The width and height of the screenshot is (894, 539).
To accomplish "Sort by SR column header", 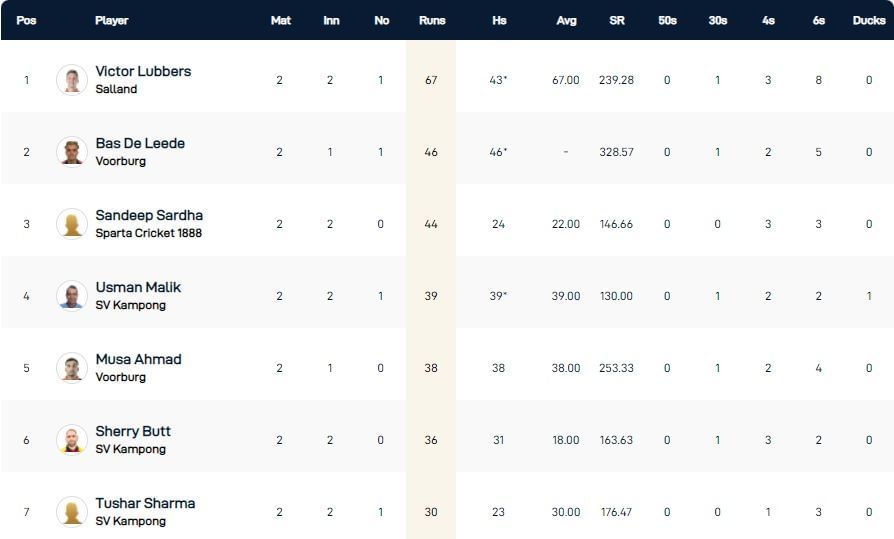I will click(617, 20).
